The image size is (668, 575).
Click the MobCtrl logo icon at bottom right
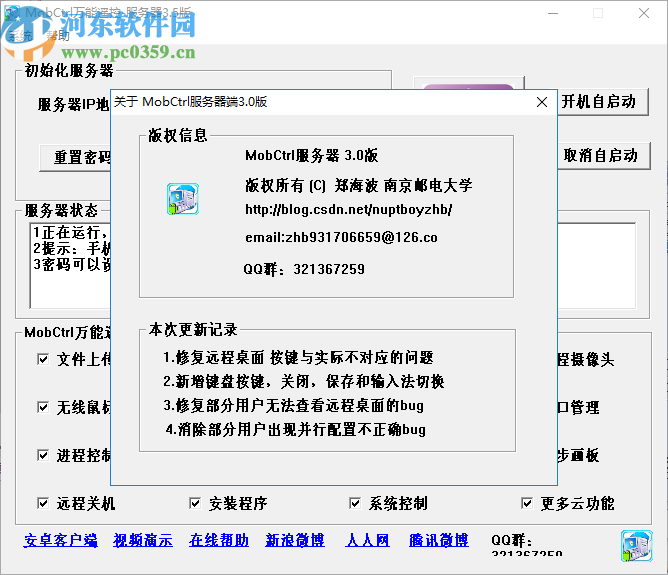click(636, 546)
